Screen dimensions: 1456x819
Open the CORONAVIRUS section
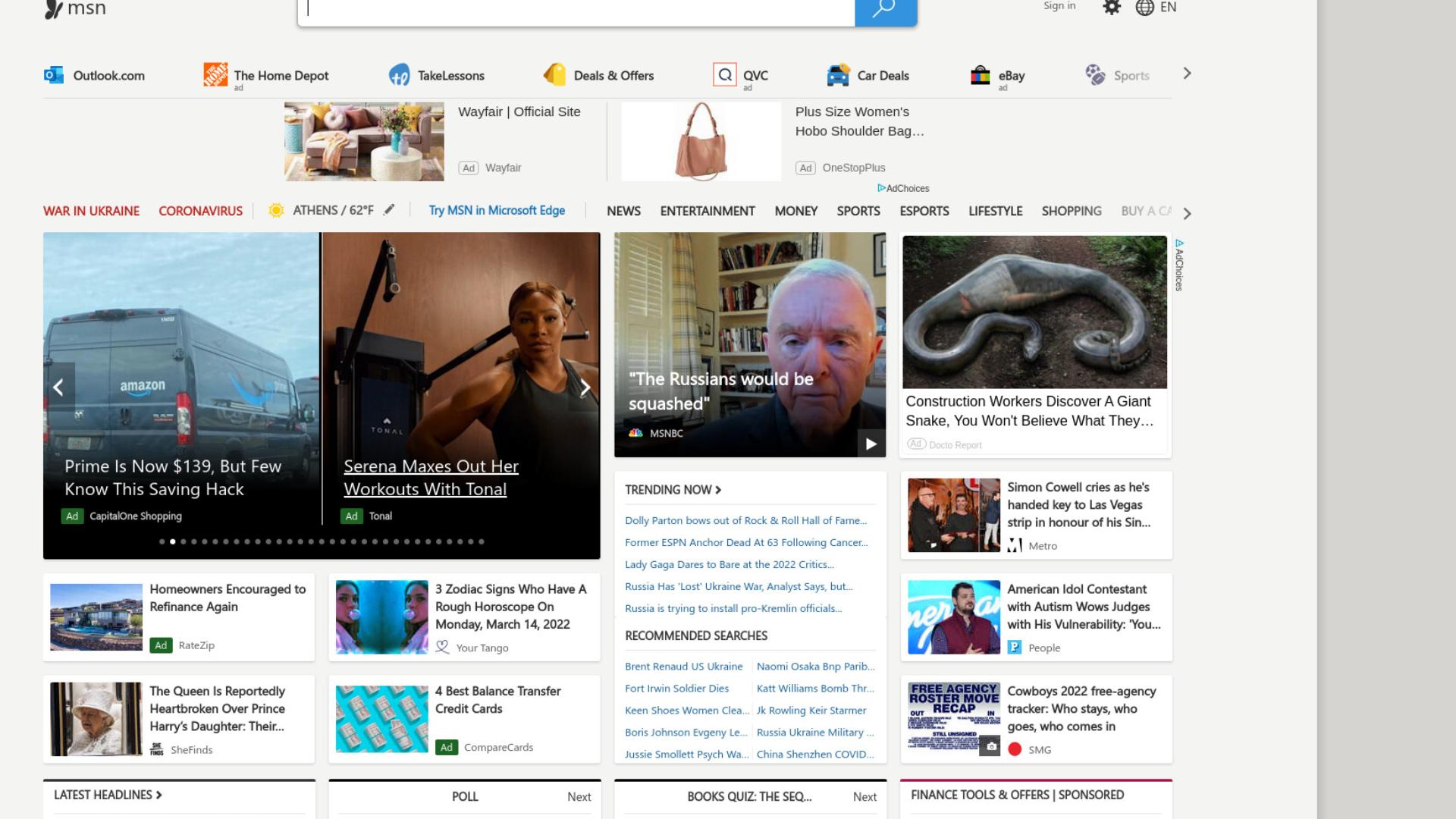200,211
